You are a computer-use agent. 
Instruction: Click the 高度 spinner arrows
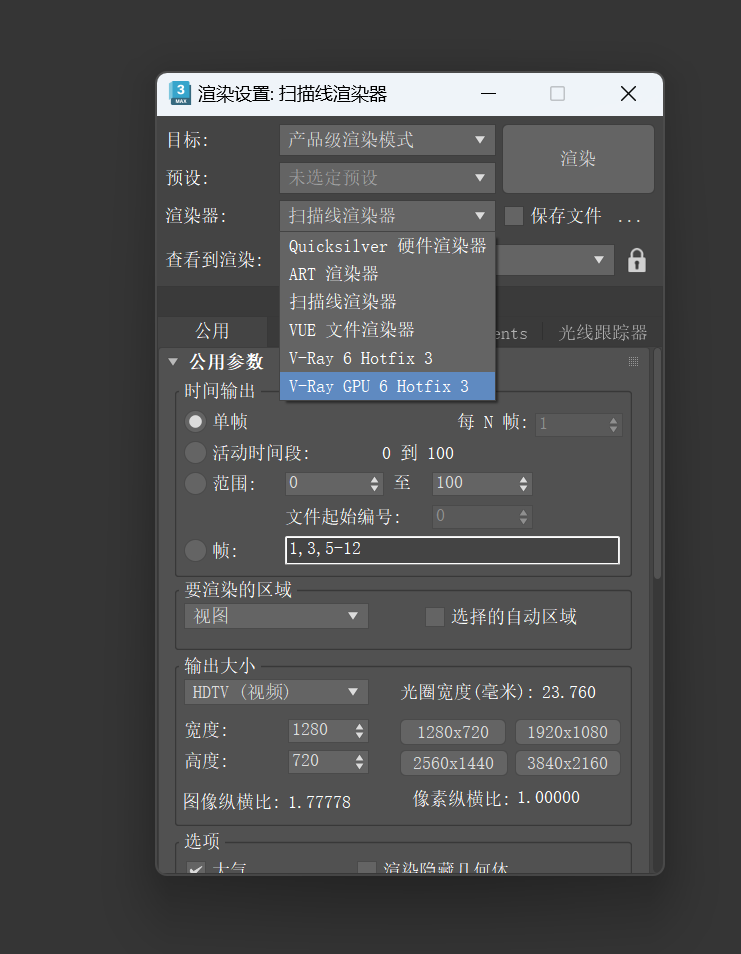tap(360, 762)
